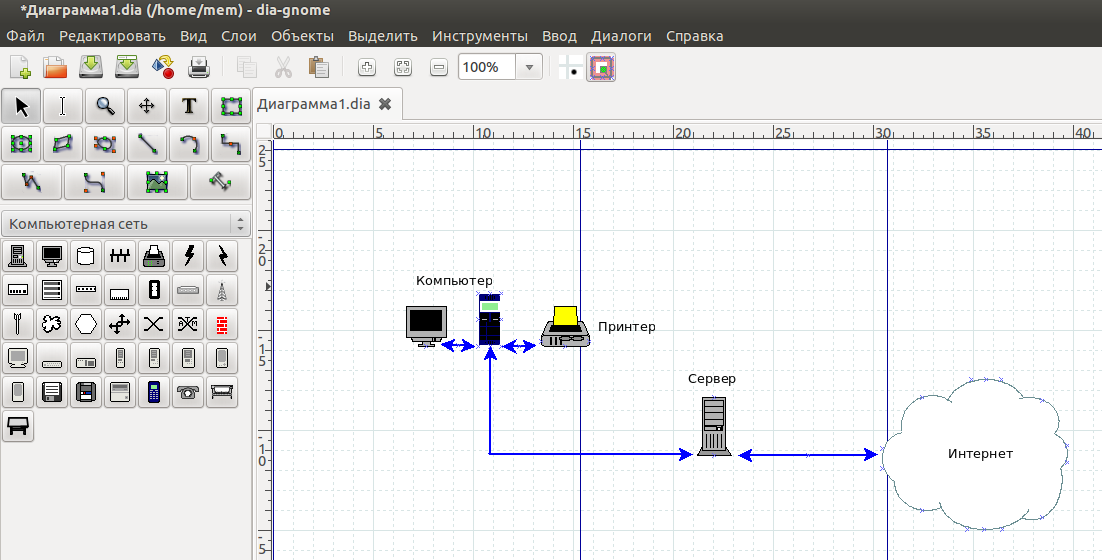Screen dimensions: 1102x560
Task: Select the Text T tool
Action: [189, 106]
